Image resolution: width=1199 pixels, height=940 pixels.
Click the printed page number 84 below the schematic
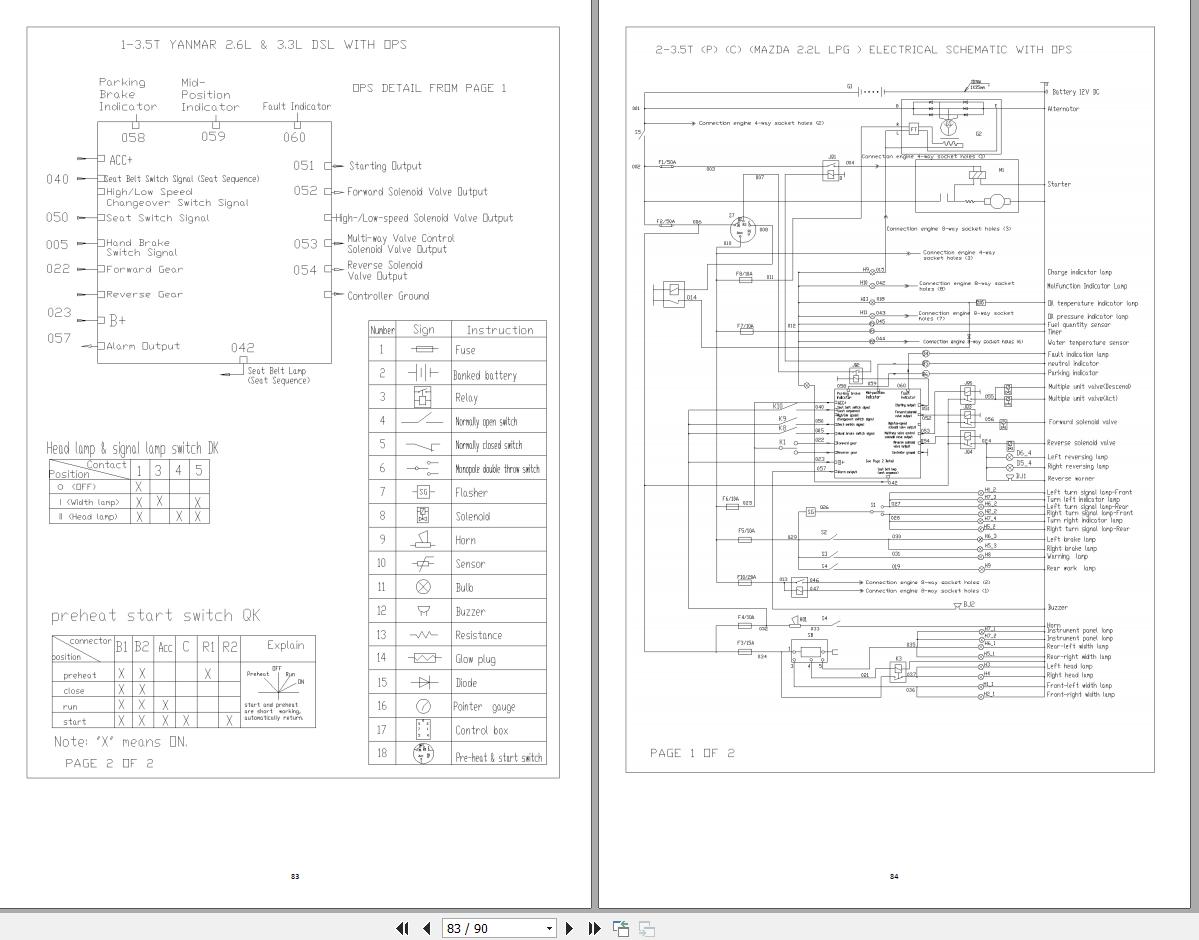point(894,877)
